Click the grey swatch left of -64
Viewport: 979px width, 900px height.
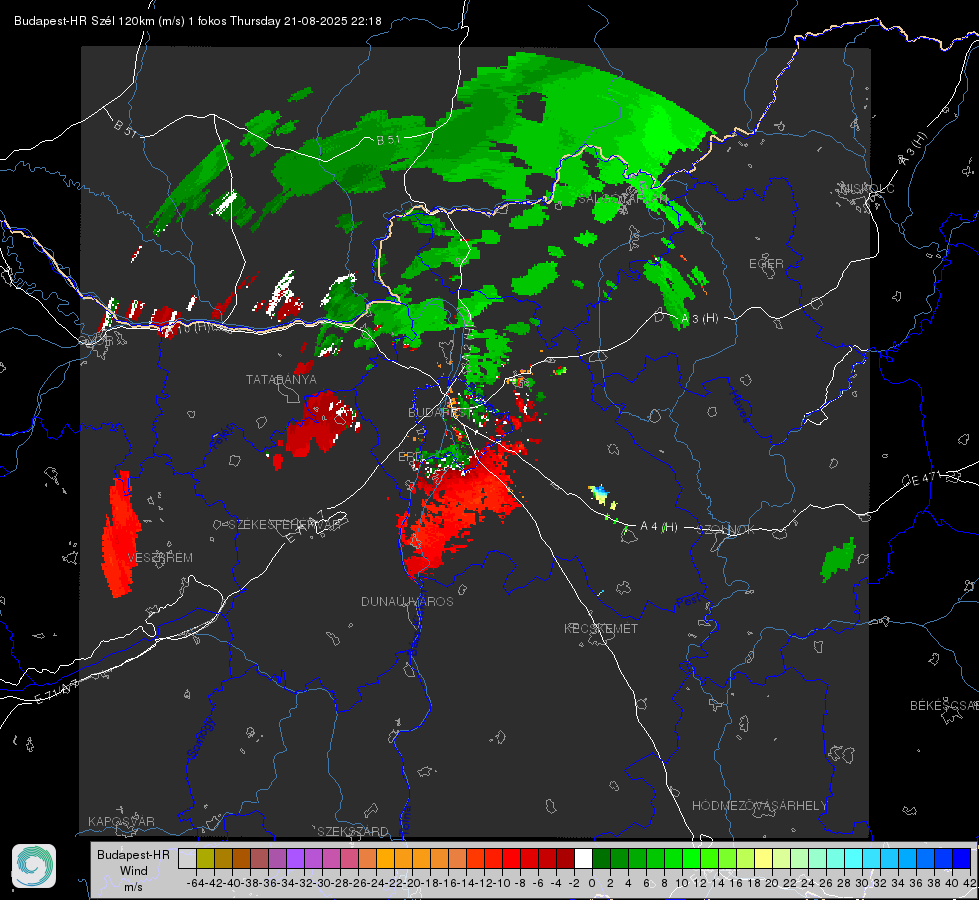(187, 859)
